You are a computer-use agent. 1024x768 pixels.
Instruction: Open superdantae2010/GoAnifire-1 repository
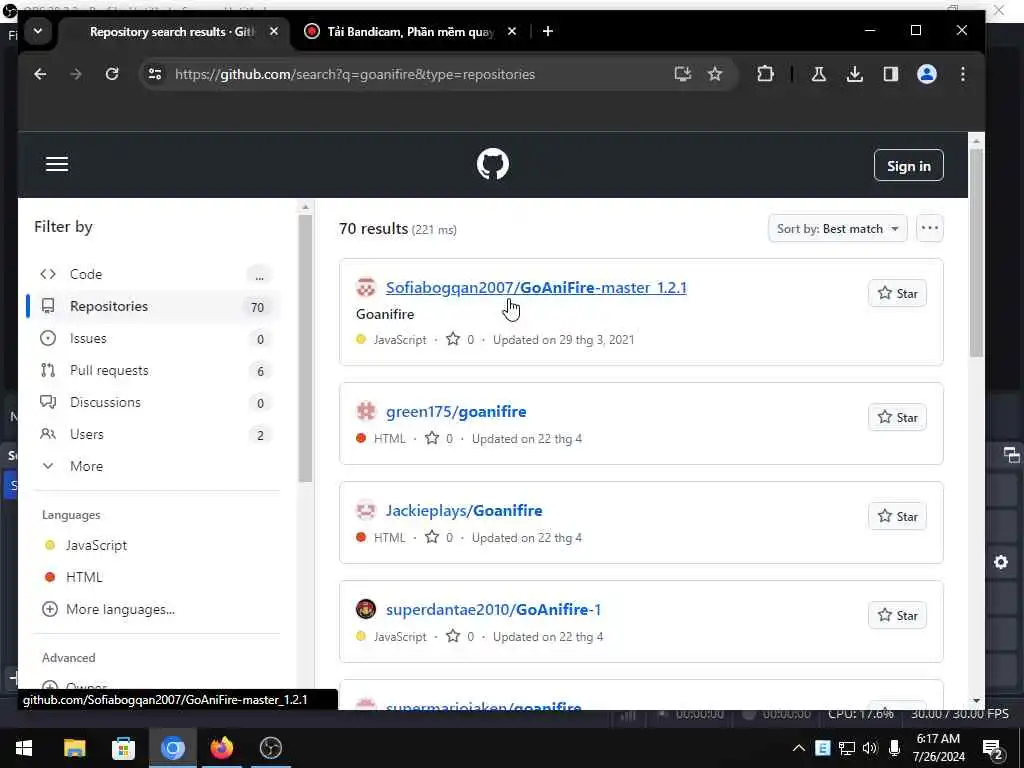click(x=493, y=609)
